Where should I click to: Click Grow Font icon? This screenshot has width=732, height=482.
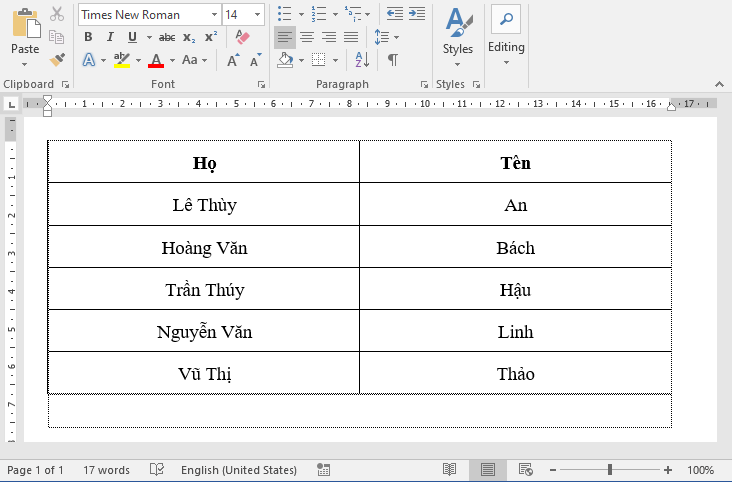[233, 60]
